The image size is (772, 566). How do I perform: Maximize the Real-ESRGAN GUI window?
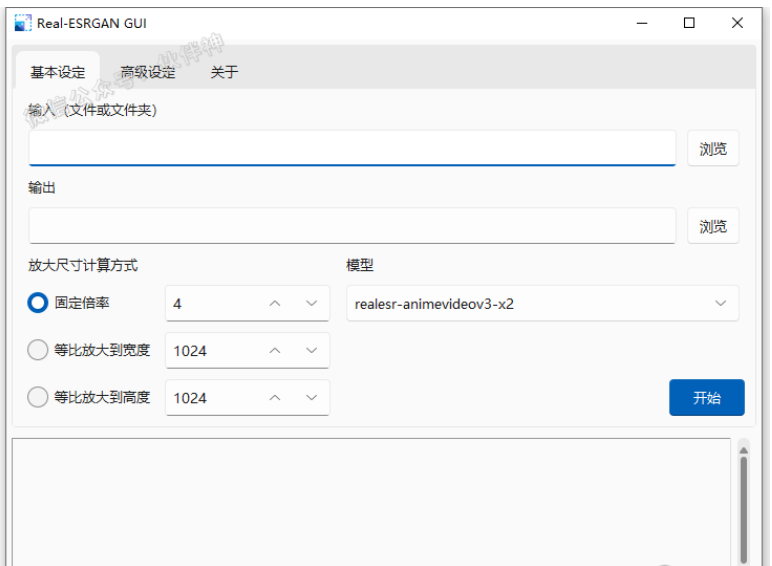(689, 23)
